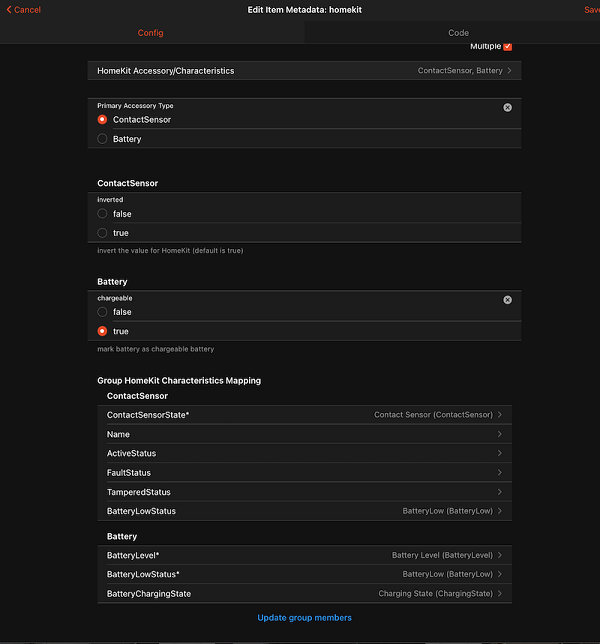Clear the Primary Accessory Type selection icon
Image resolution: width=600 pixels, height=644 pixels.
click(x=507, y=107)
